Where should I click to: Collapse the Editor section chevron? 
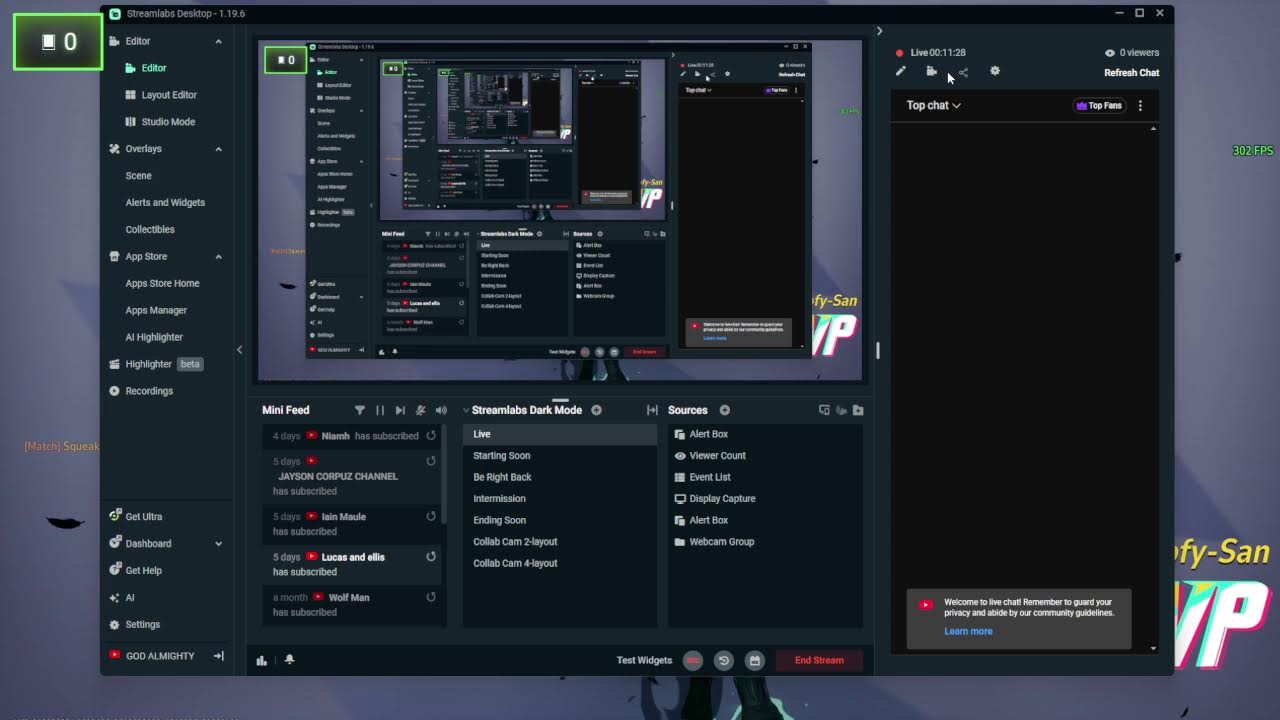click(x=219, y=41)
